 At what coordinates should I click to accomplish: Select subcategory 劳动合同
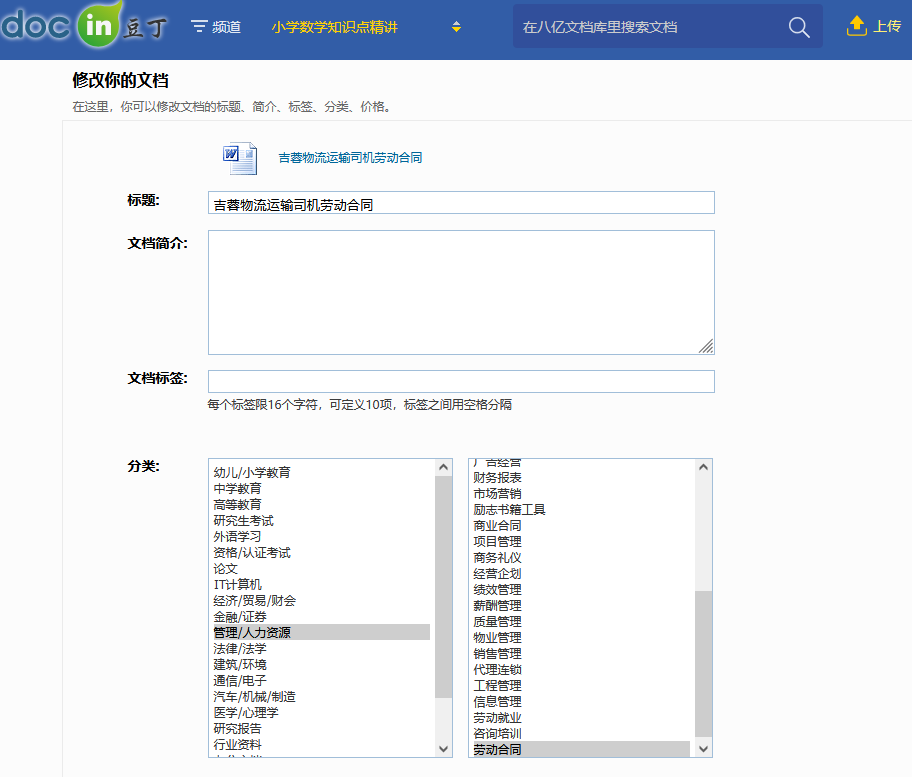coord(582,749)
